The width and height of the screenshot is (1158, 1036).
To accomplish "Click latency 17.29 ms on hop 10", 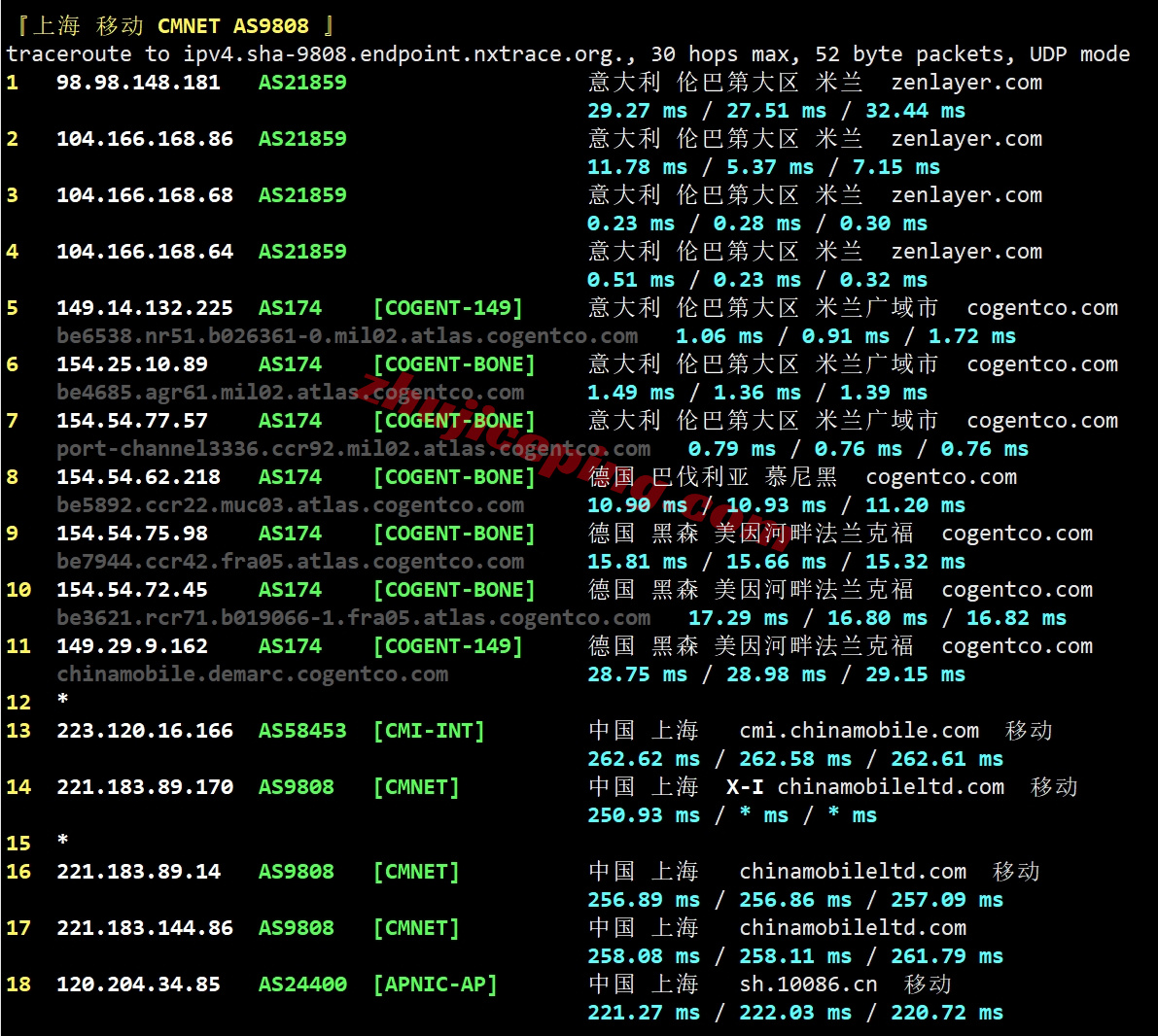I will coord(739,618).
